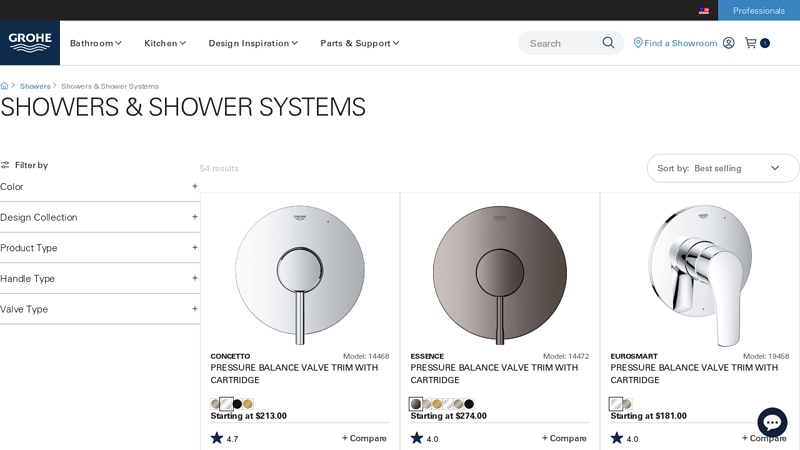Image resolution: width=800 pixels, height=450 pixels.
Task: Open the Kitchen menu
Action: [x=165, y=43]
